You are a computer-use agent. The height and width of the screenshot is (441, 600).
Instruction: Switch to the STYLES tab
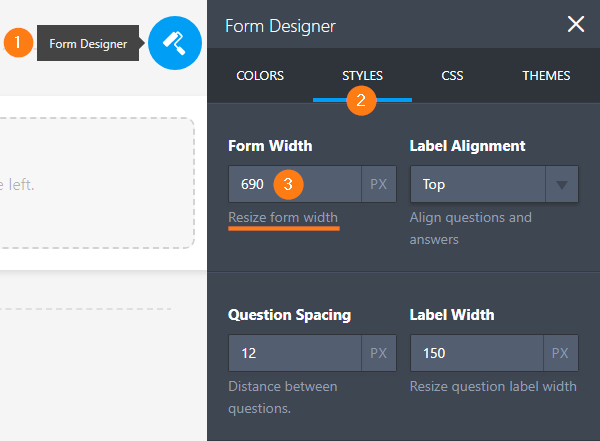362,76
